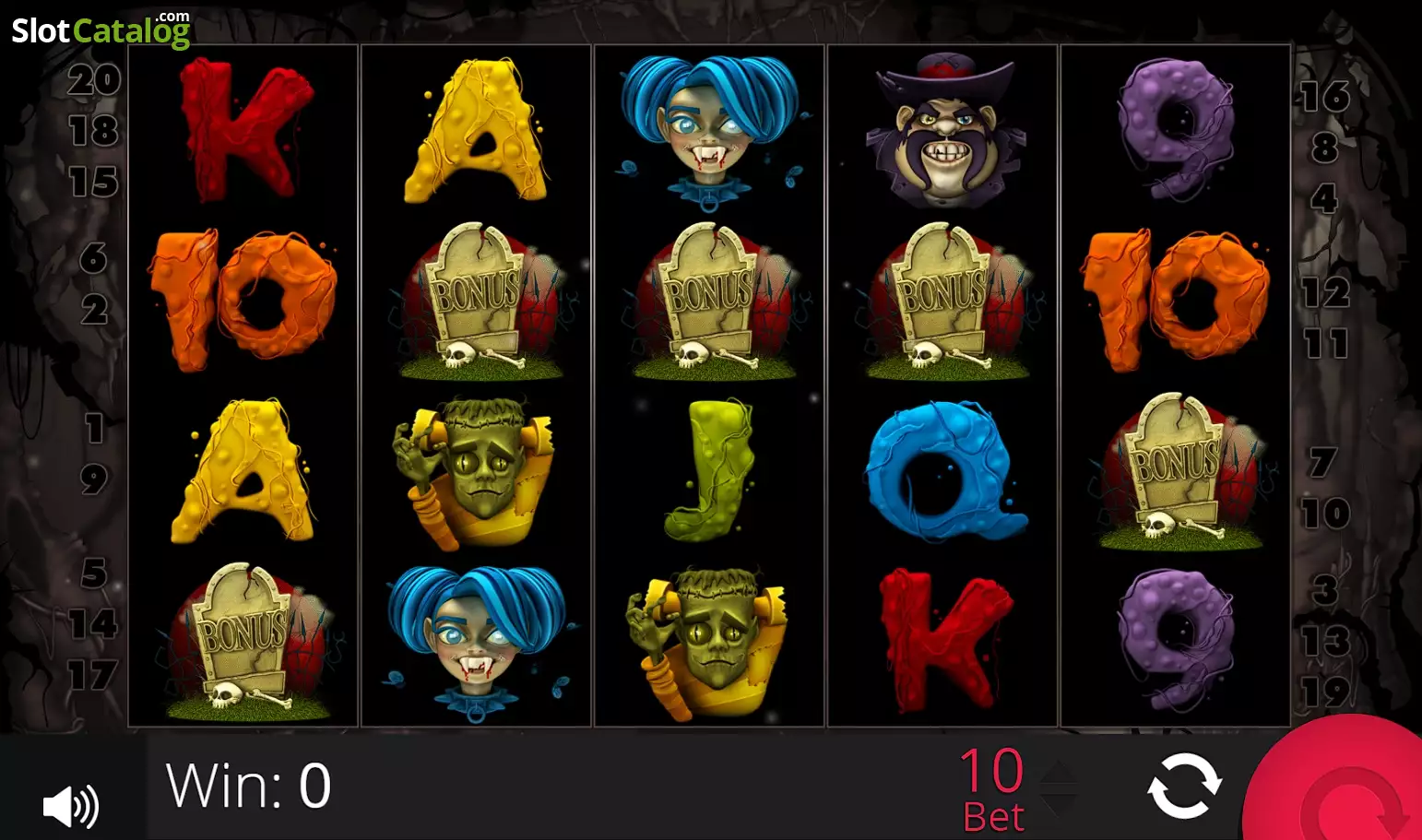Select payline 16 on right side
Viewport: 1422px width, 840px height.
coord(1325,97)
